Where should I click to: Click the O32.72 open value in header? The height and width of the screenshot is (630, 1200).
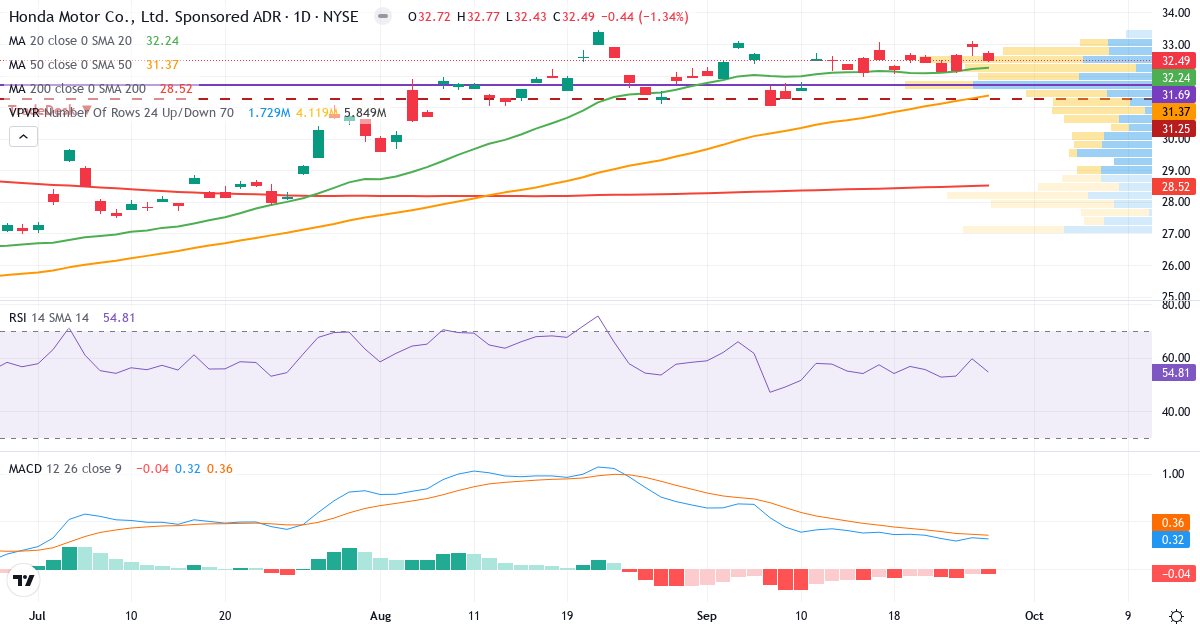(x=430, y=17)
